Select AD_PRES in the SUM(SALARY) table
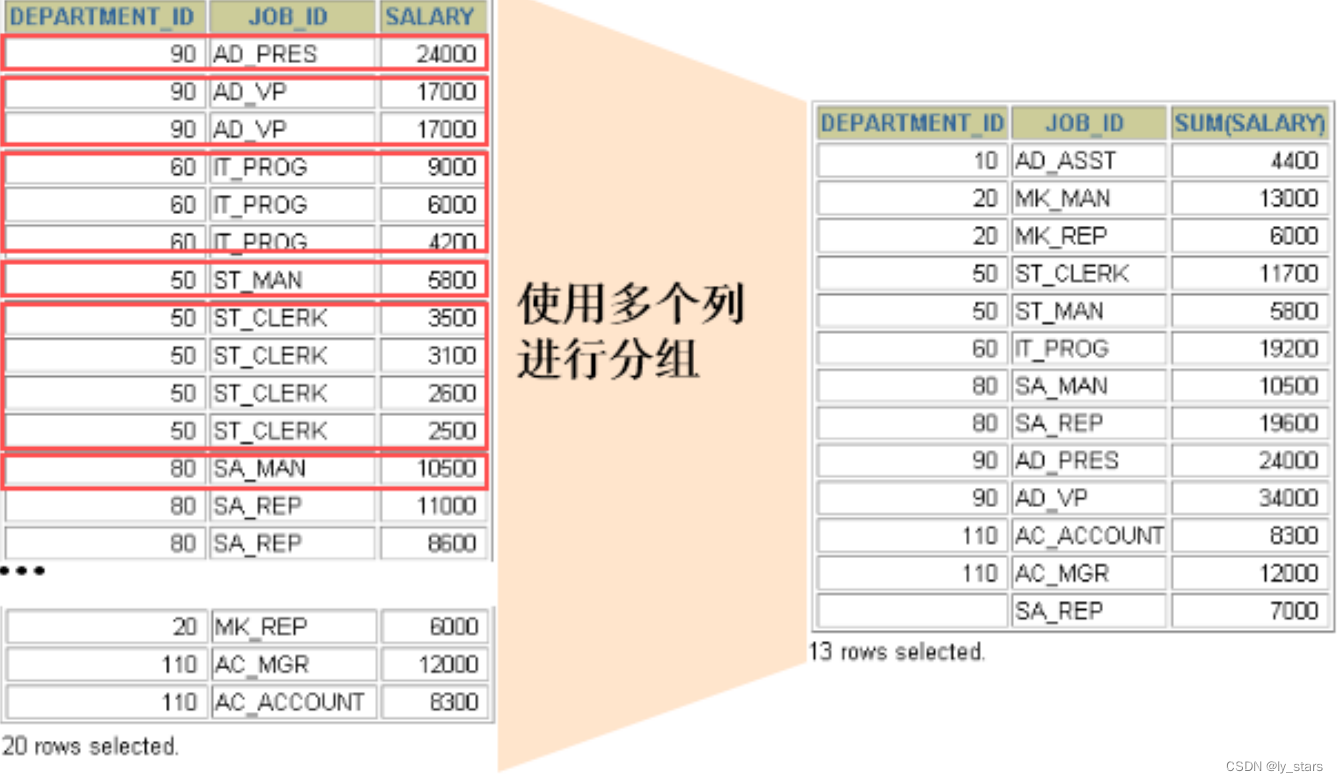 point(1088,461)
